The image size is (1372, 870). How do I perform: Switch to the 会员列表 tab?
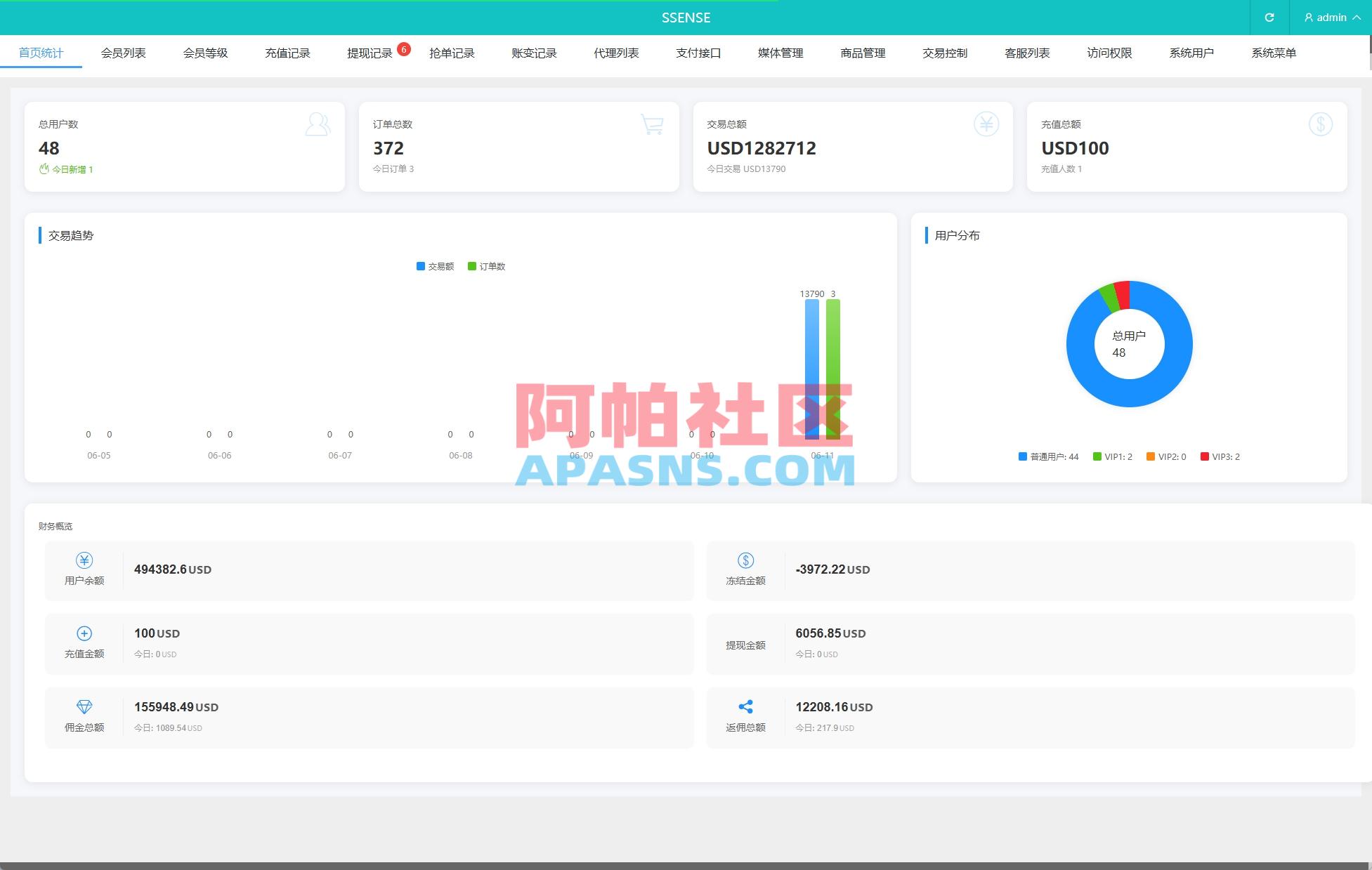124,52
